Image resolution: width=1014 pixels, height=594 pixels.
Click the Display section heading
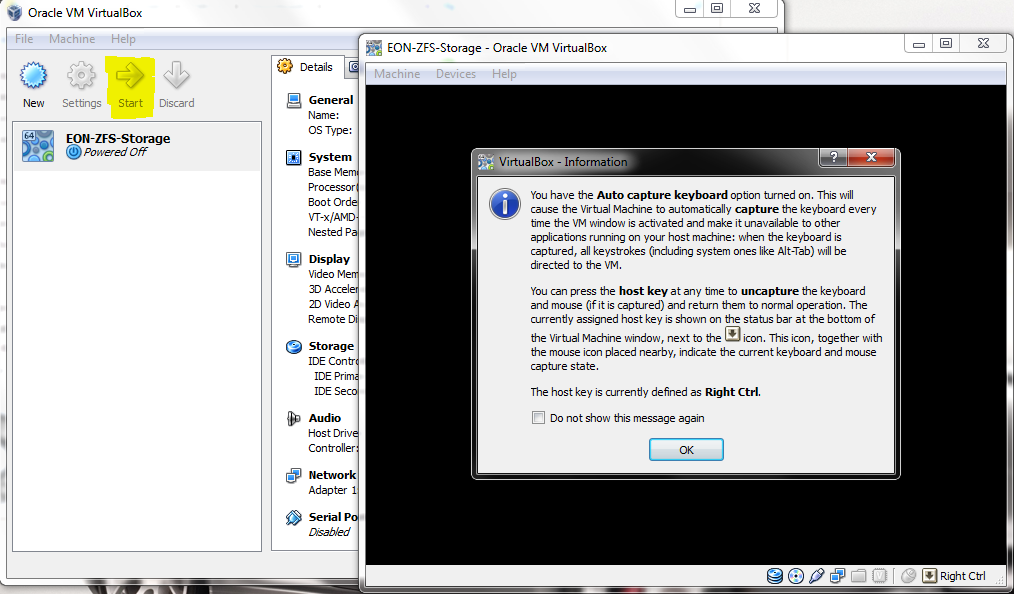tap(329, 259)
